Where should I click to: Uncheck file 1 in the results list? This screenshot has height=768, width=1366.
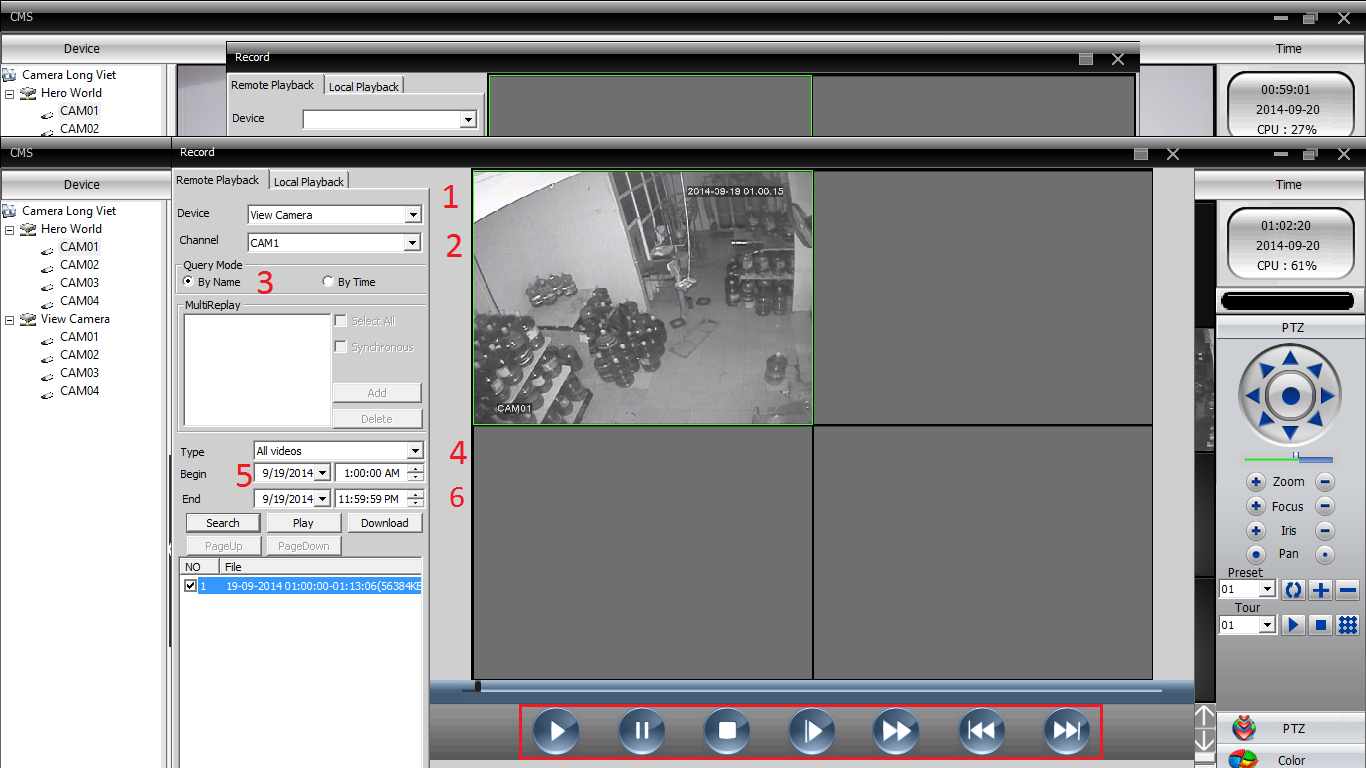(191, 586)
